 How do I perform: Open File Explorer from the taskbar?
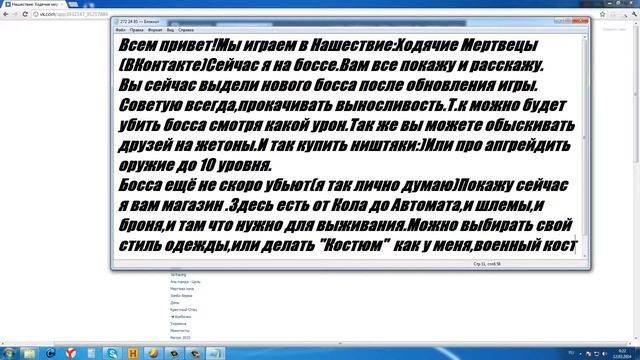(29, 353)
